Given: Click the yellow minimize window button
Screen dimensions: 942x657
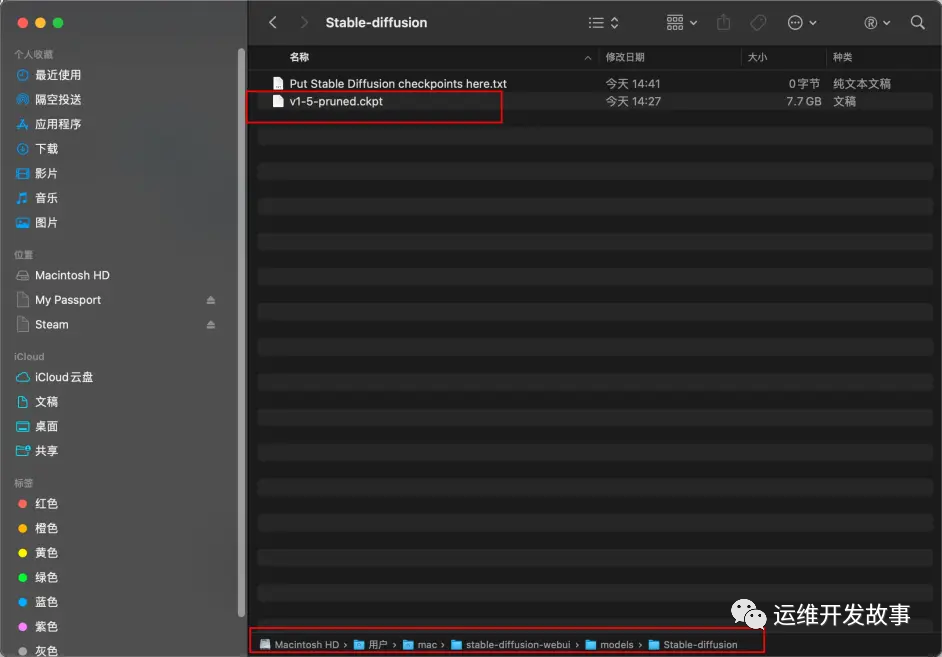Looking at the screenshot, I should (40, 23).
